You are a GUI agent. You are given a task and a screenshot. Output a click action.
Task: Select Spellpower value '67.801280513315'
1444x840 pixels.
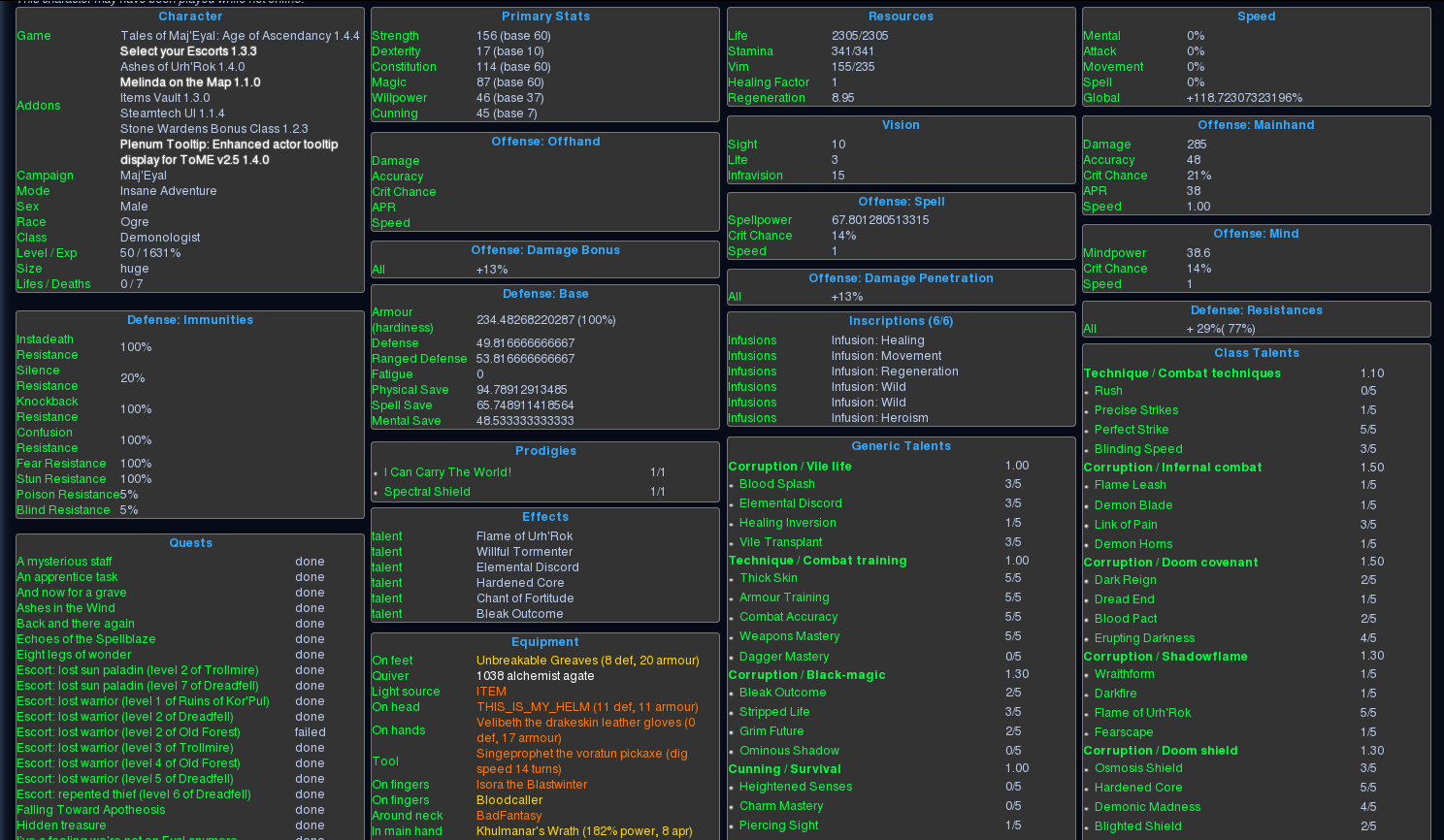pos(880,220)
